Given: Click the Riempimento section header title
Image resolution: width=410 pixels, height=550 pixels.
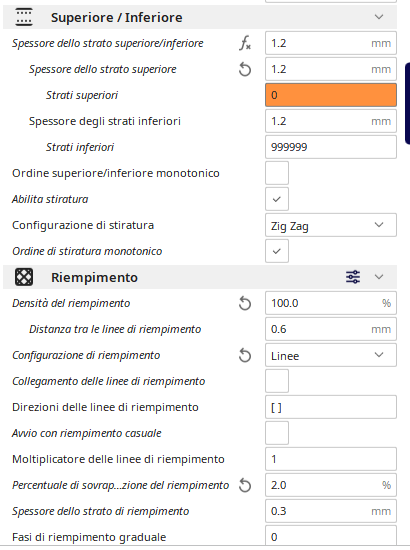Looking at the screenshot, I should tap(94, 277).
